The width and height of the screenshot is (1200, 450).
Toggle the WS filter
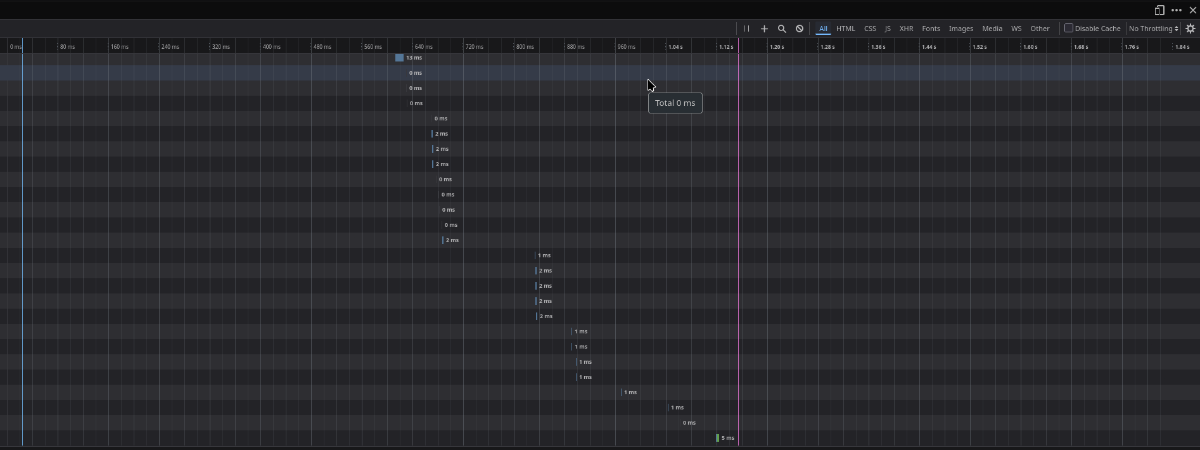[x=1016, y=29]
